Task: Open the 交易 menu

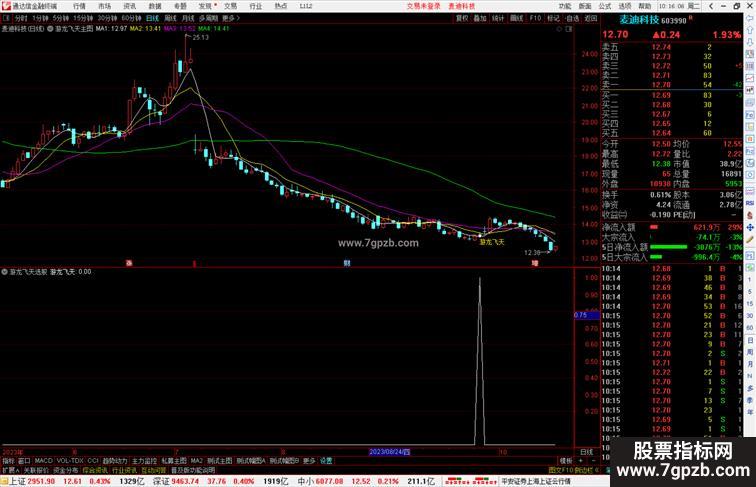Action: [x=230, y=6]
